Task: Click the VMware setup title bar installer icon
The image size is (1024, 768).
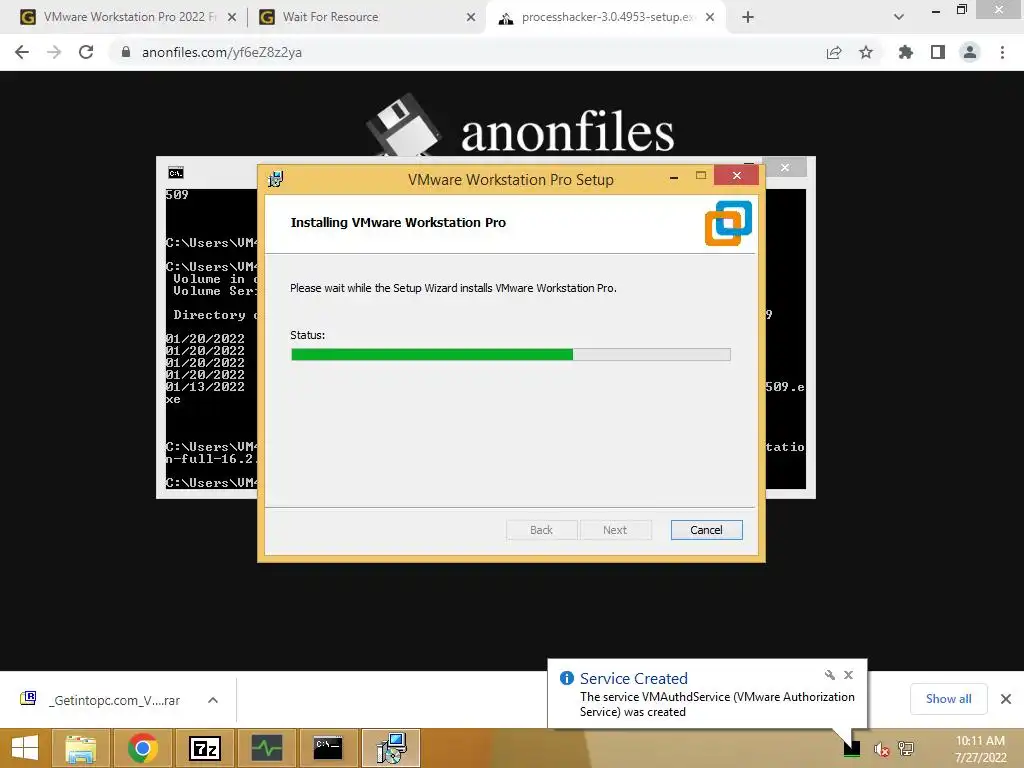Action: tap(276, 179)
